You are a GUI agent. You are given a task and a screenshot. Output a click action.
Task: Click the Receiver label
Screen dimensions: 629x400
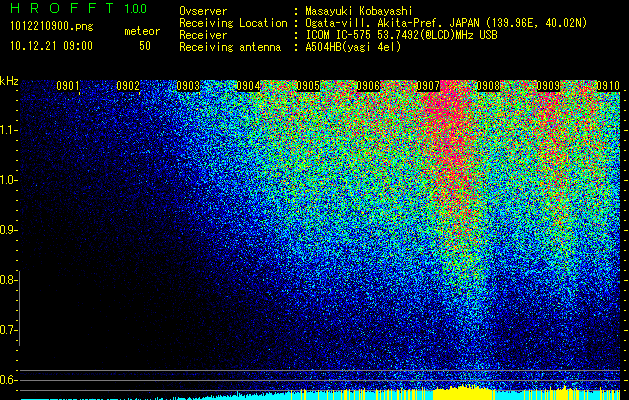(x=203, y=35)
